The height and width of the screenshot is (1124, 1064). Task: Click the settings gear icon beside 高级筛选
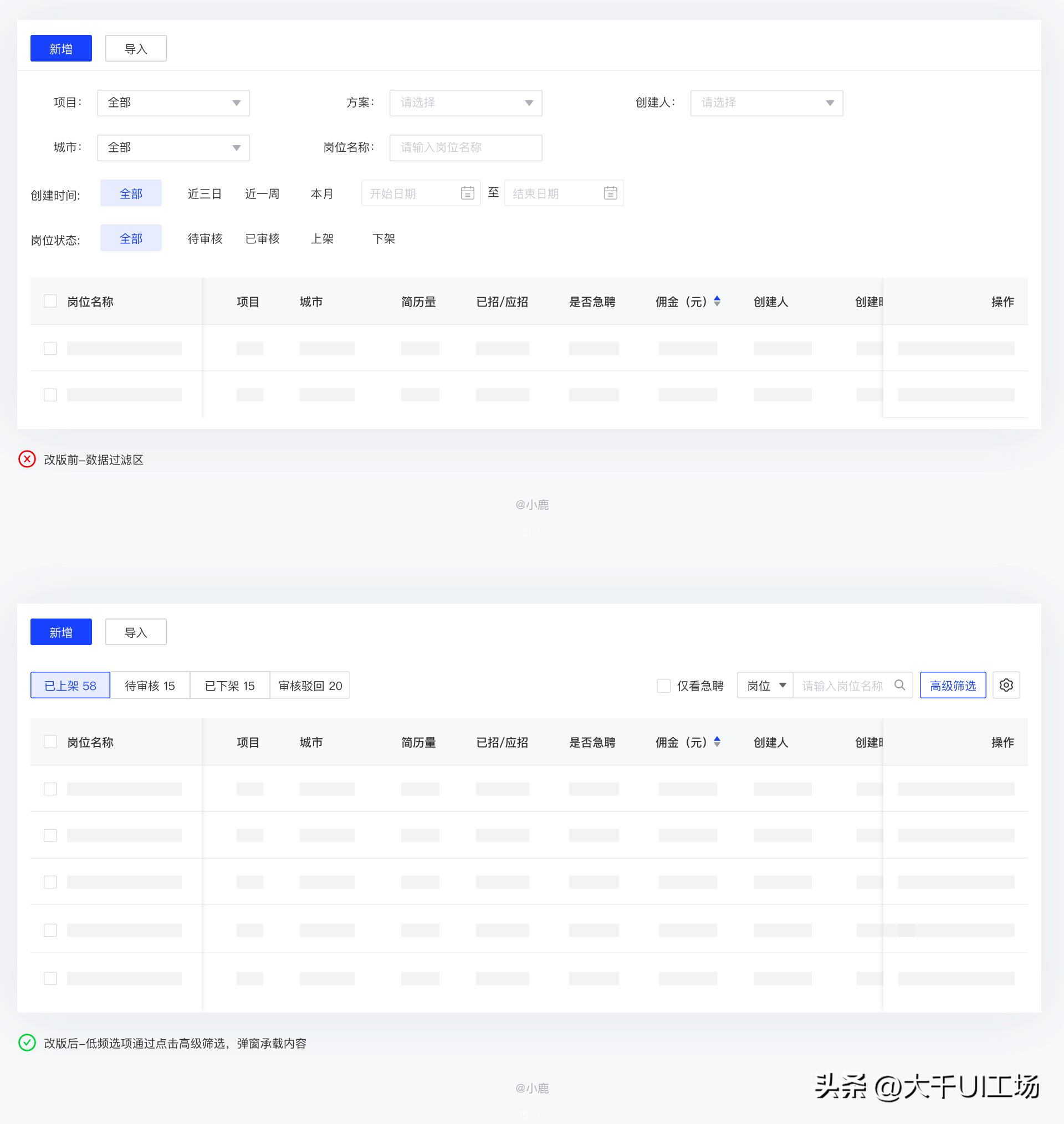point(1006,685)
